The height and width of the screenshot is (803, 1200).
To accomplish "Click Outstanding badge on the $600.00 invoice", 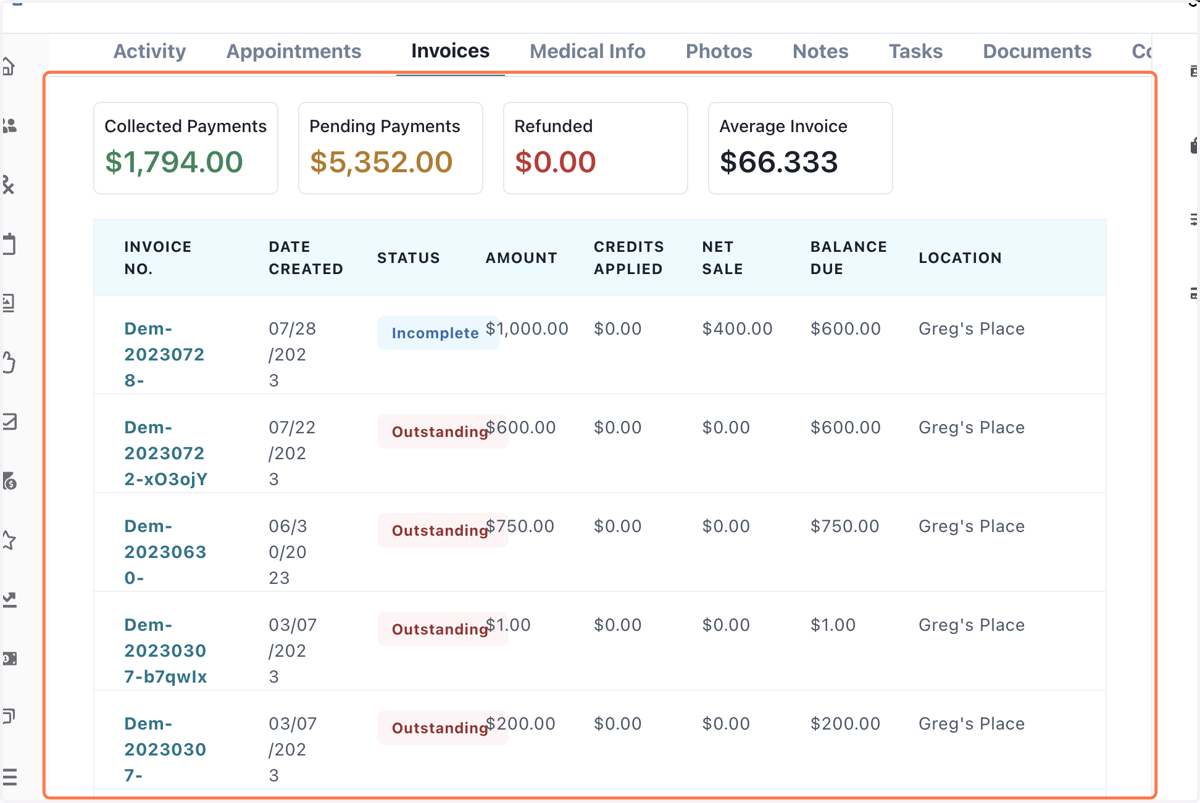I will [440, 432].
